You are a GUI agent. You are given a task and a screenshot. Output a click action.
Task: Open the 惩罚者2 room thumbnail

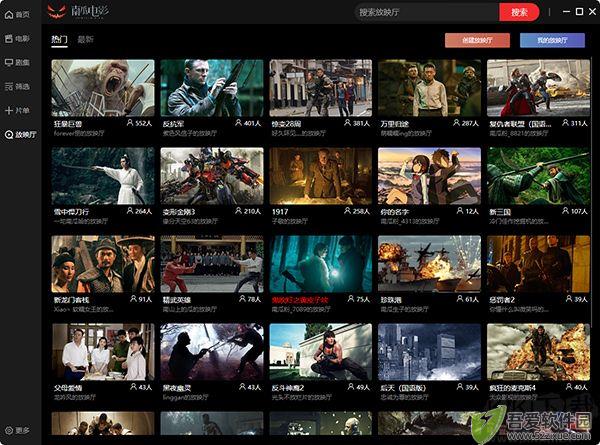(538, 264)
